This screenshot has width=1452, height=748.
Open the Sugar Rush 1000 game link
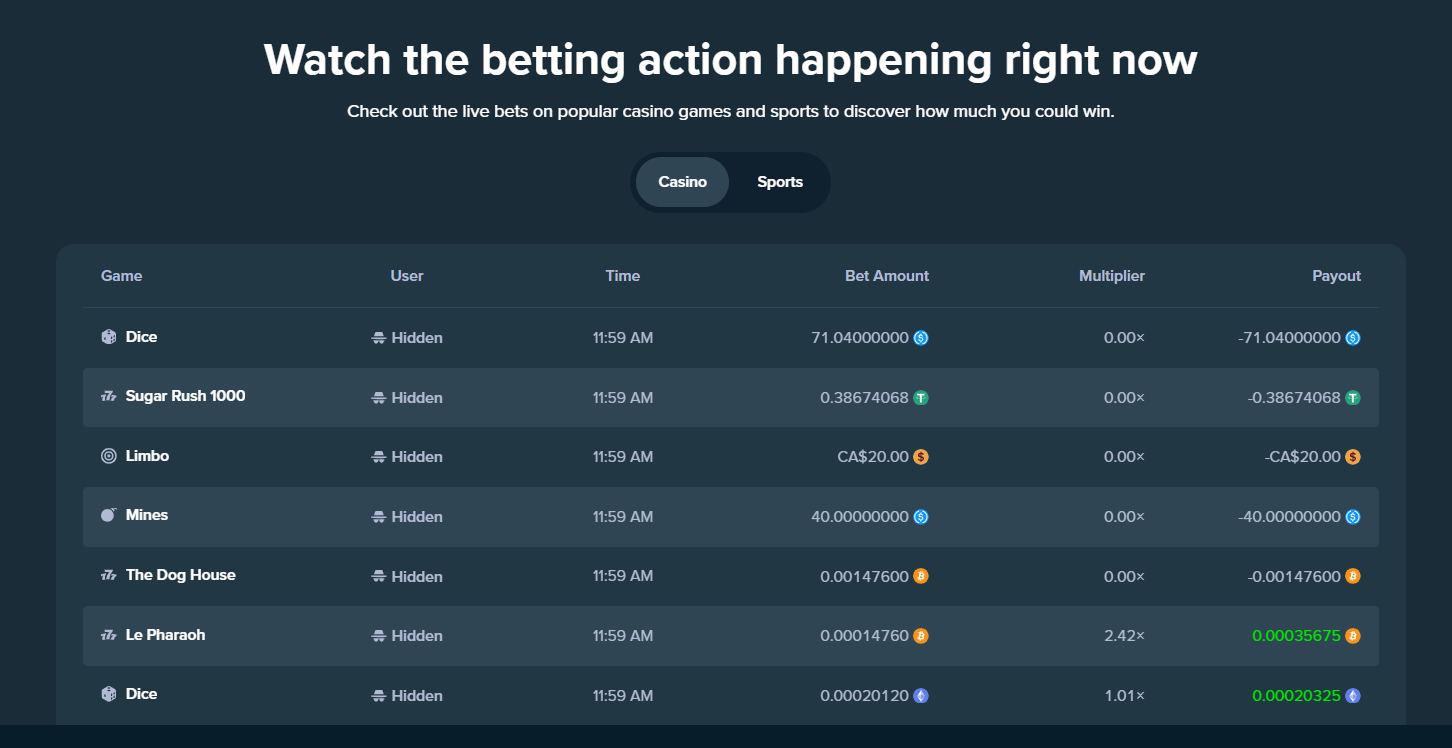(x=185, y=396)
